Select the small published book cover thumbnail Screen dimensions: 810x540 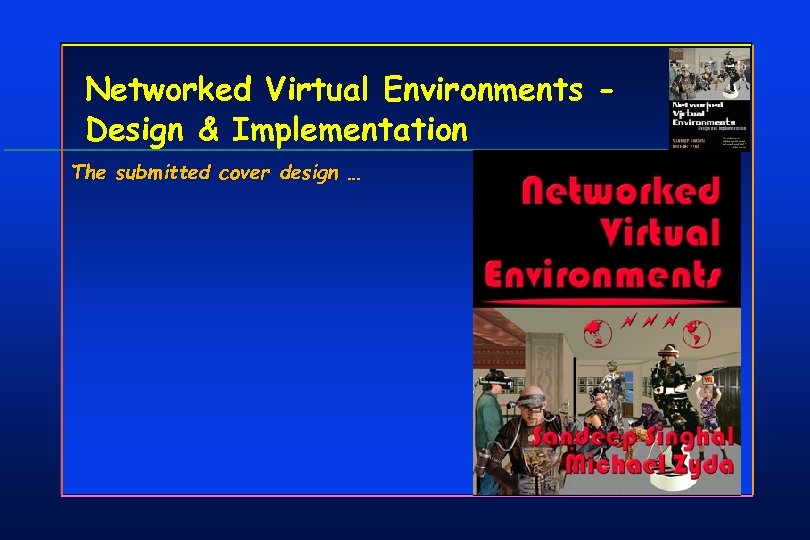click(x=709, y=99)
